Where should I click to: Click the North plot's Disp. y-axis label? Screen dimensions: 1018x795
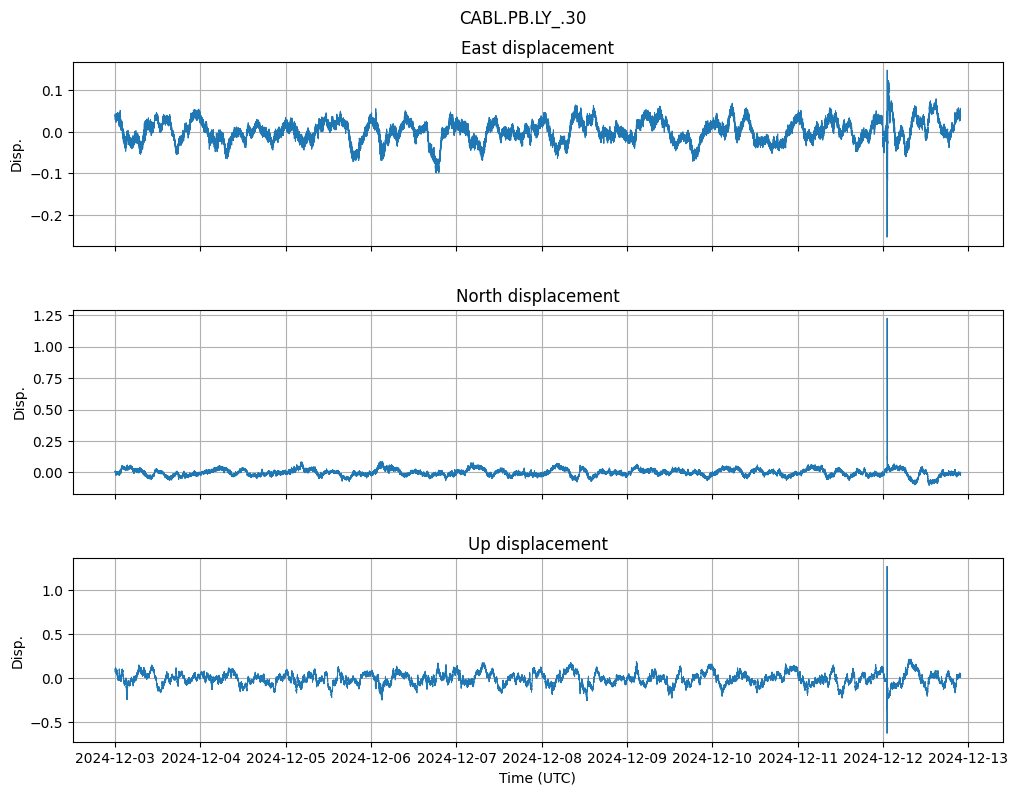(17, 402)
